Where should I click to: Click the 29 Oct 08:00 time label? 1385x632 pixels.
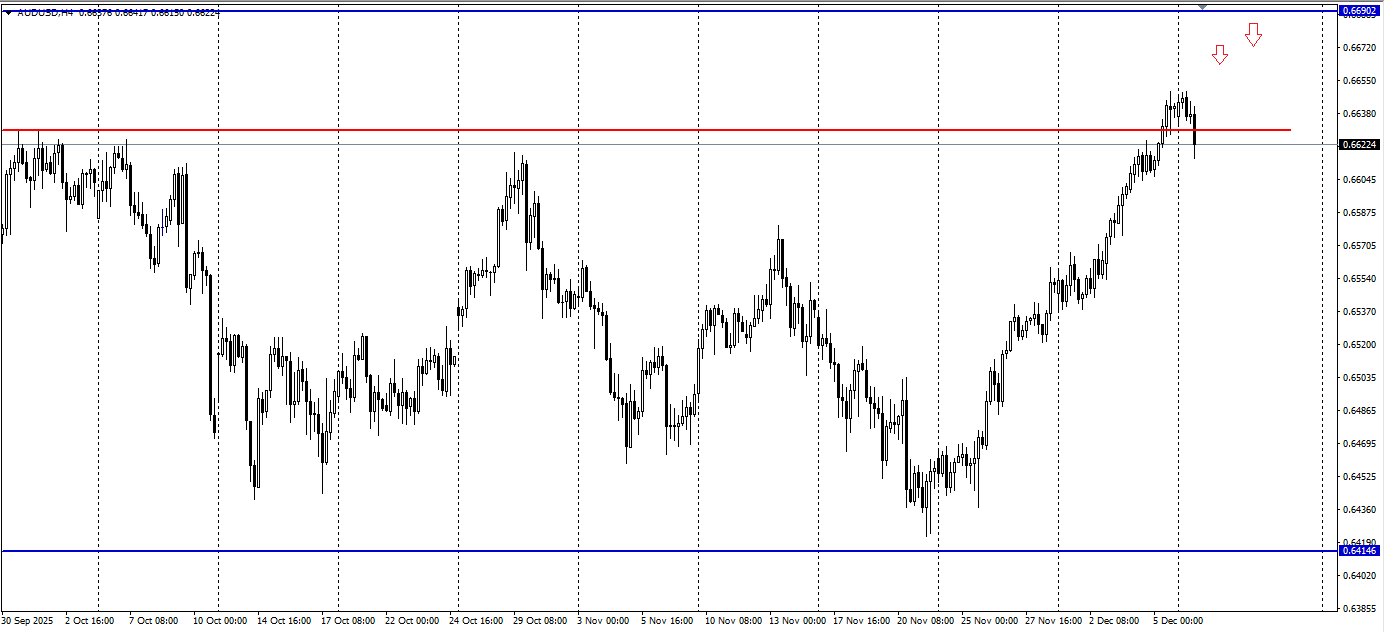tap(540, 621)
